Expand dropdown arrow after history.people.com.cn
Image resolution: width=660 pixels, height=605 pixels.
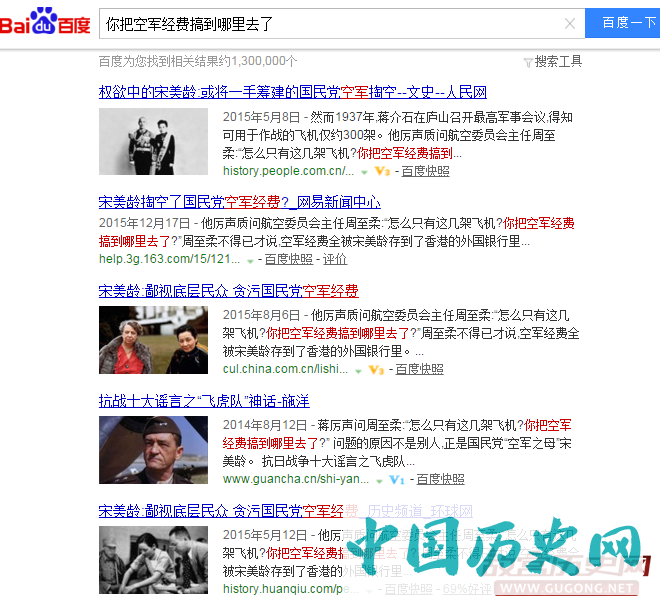coord(365,172)
